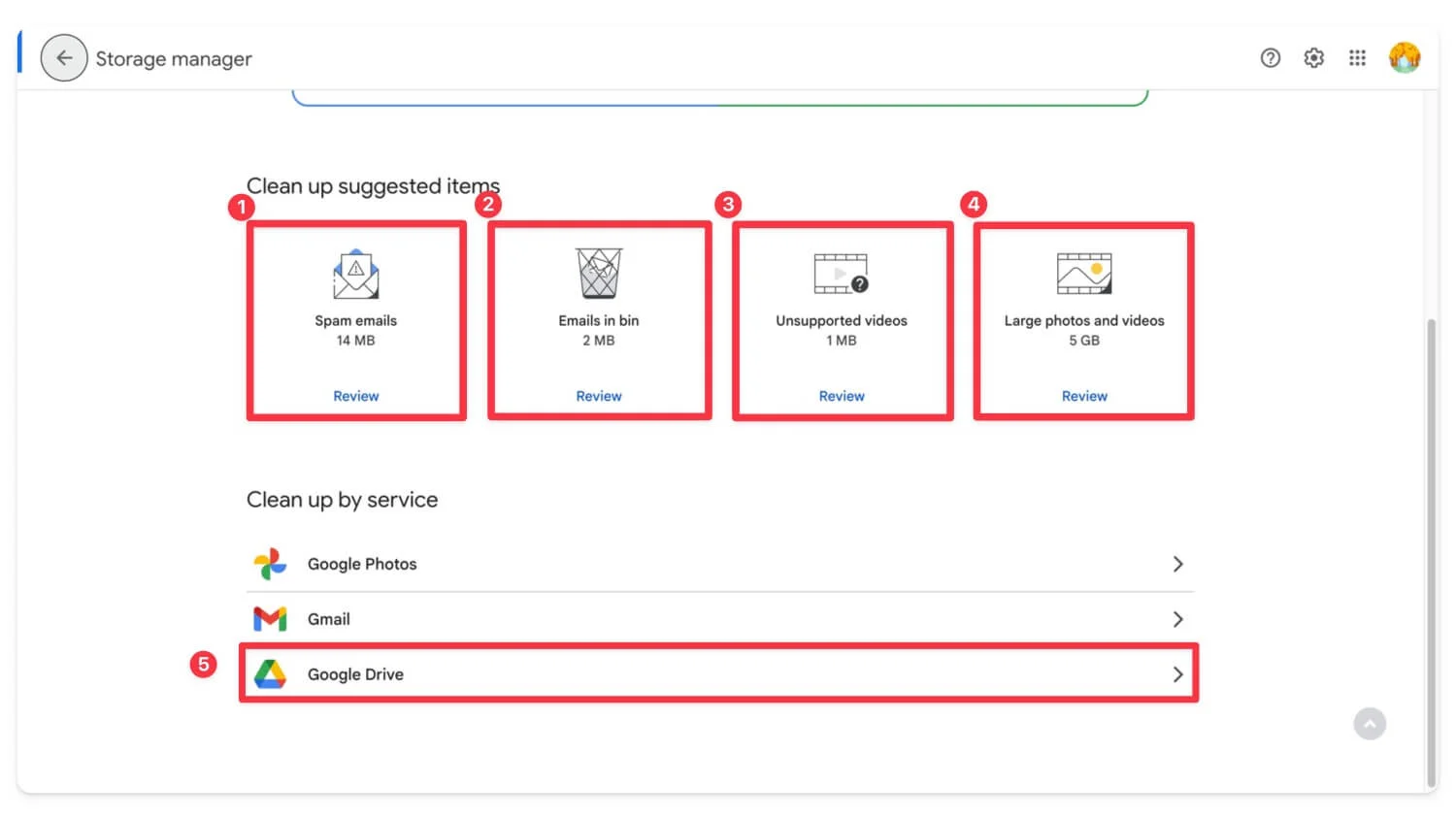The height and width of the screenshot is (819, 1456).
Task: Review the 2 MB emails in bin
Action: [598, 396]
